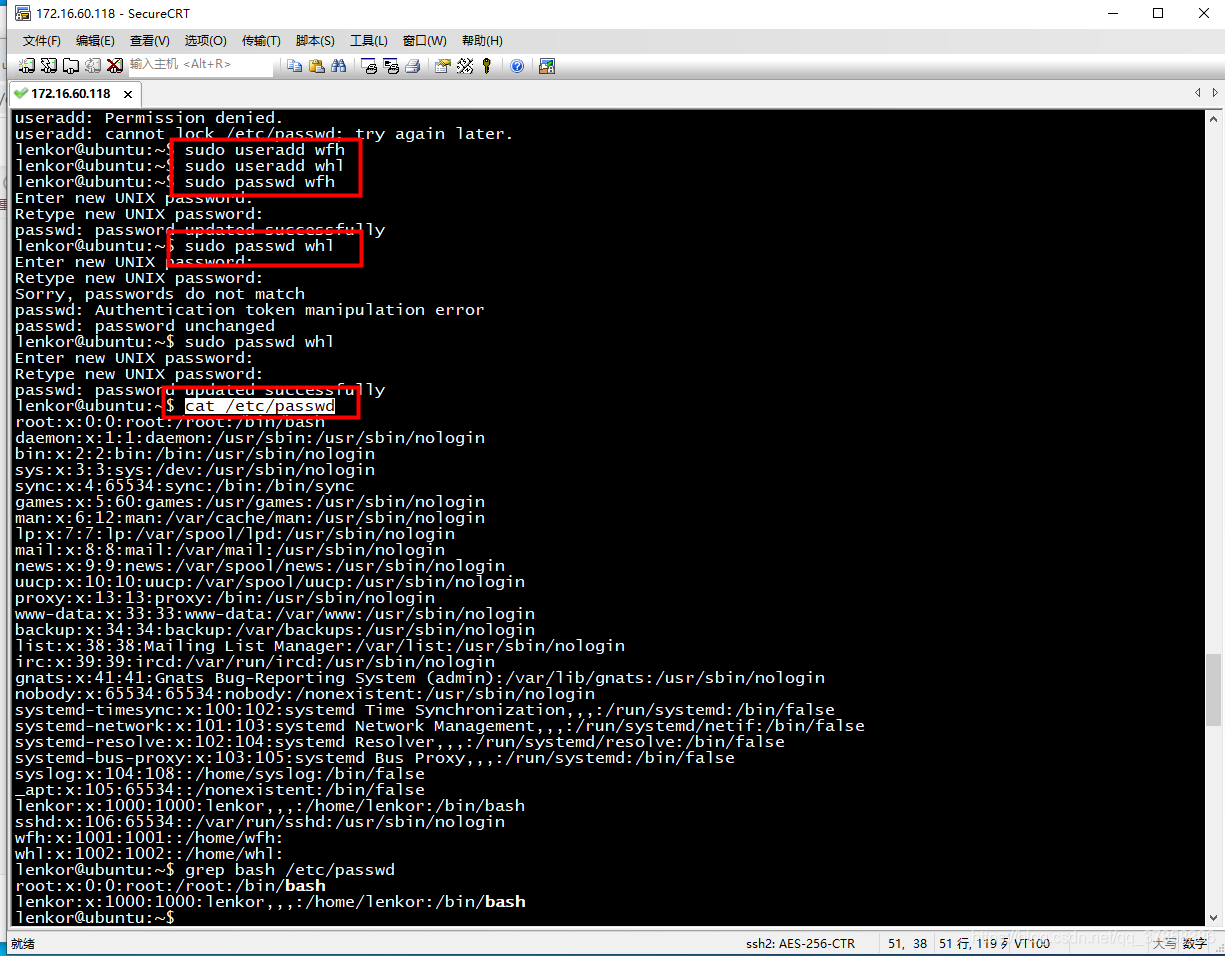
Task: Click tab bar left scroll arrow
Action: (x=1199, y=93)
